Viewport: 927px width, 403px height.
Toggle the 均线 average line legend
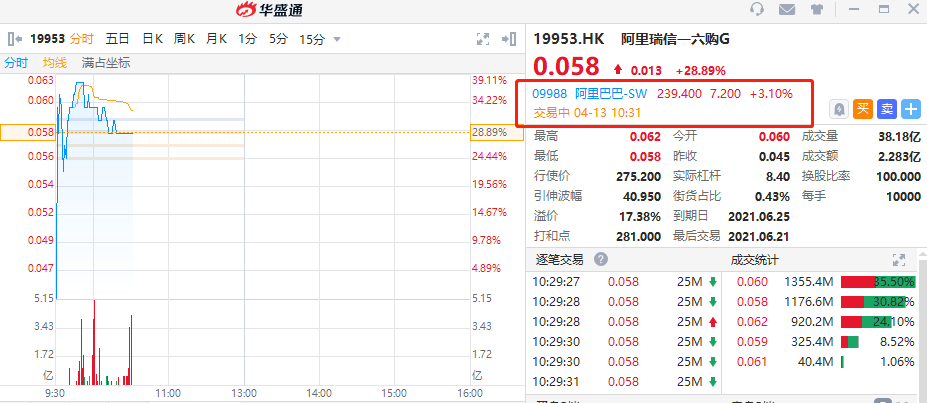point(54,63)
